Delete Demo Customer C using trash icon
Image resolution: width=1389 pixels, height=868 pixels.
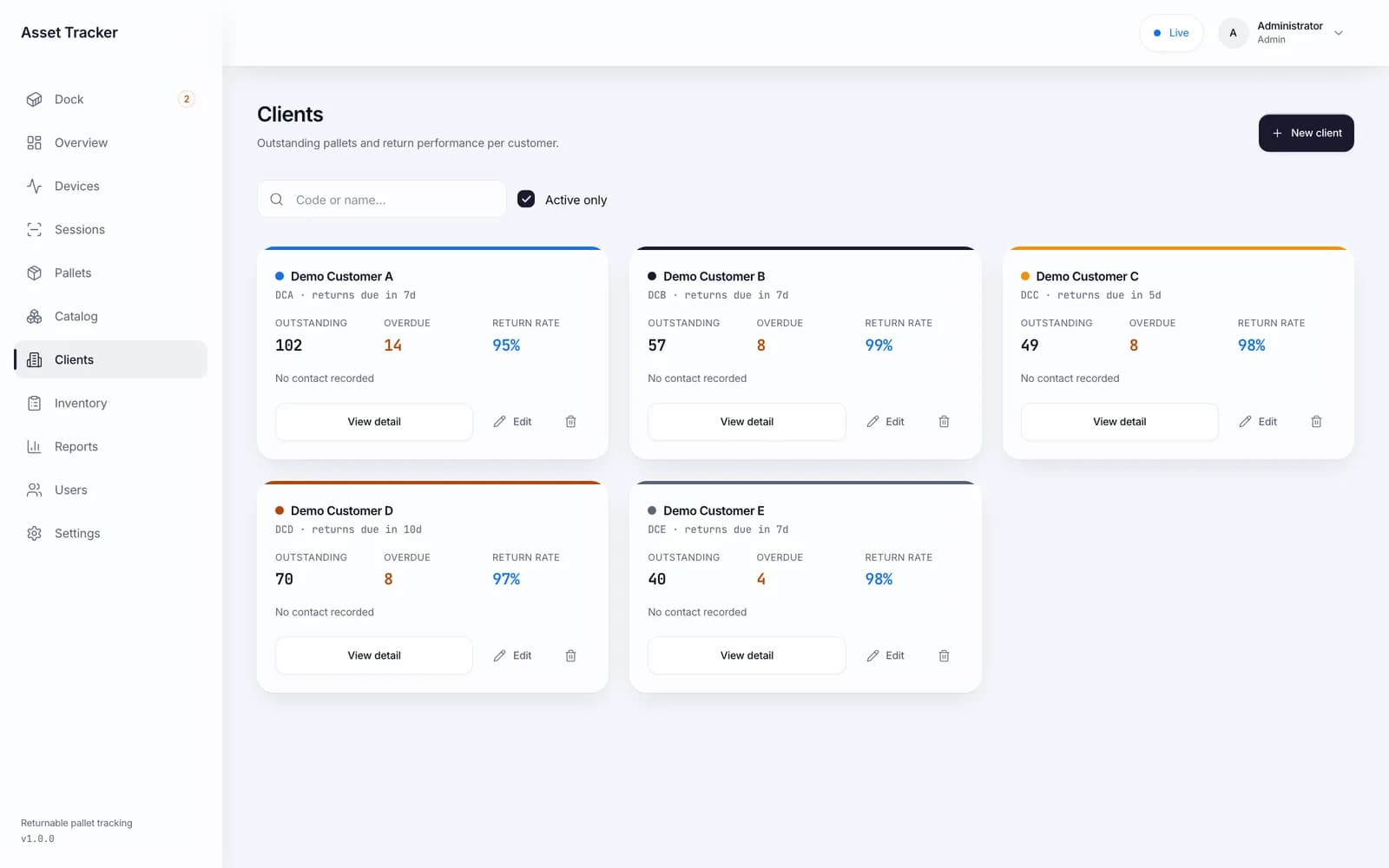pos(1316,422)
